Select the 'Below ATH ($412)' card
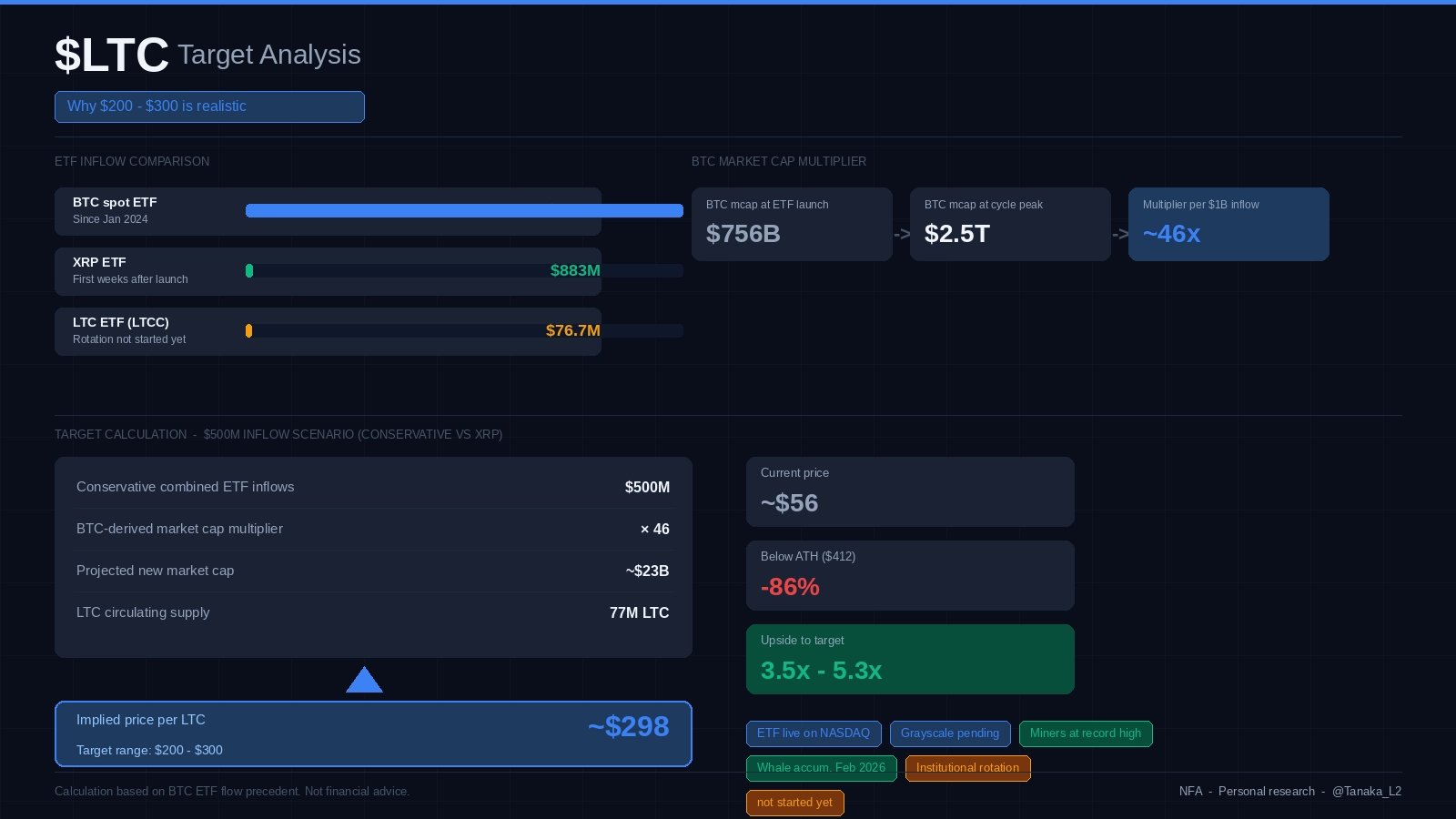1456x819 pixels. coord(910,575)
